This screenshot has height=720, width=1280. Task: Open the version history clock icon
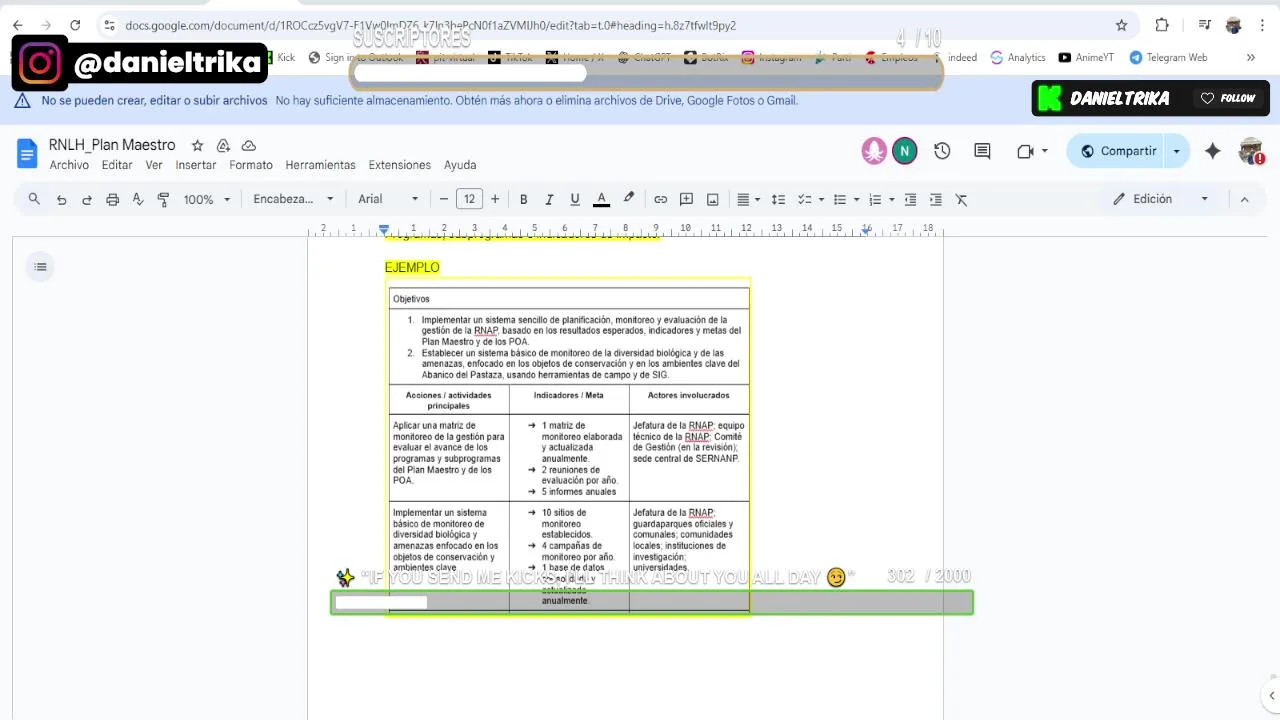[942, 151]
